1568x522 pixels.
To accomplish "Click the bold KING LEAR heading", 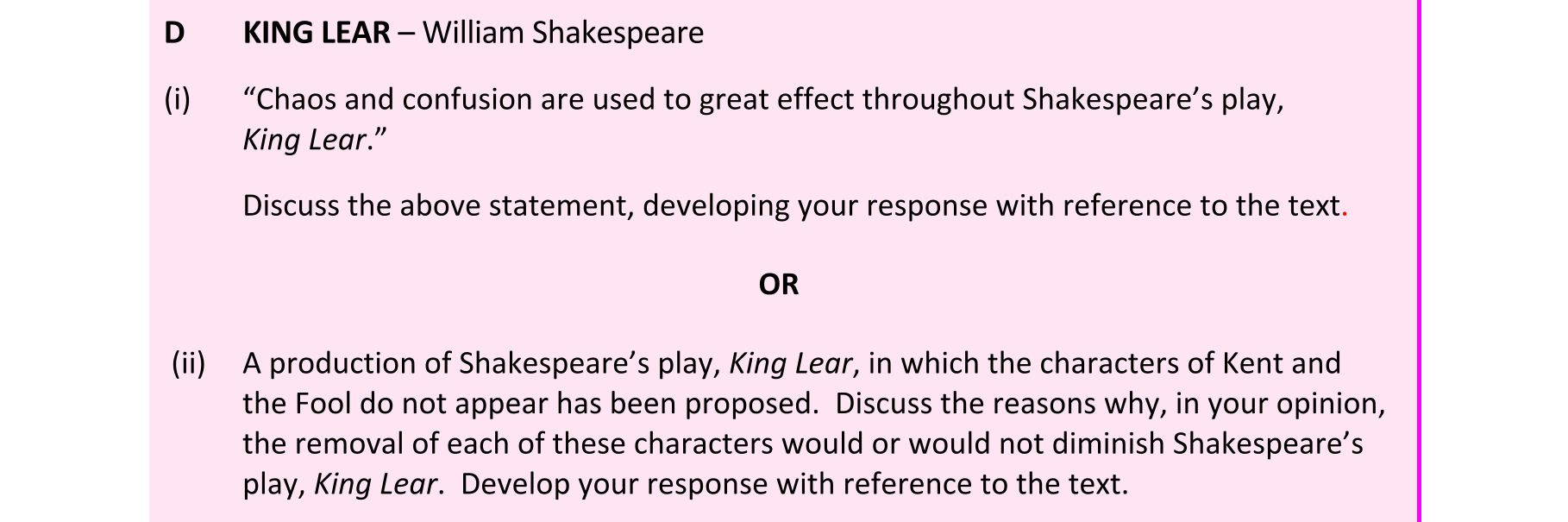I will 316,33.
